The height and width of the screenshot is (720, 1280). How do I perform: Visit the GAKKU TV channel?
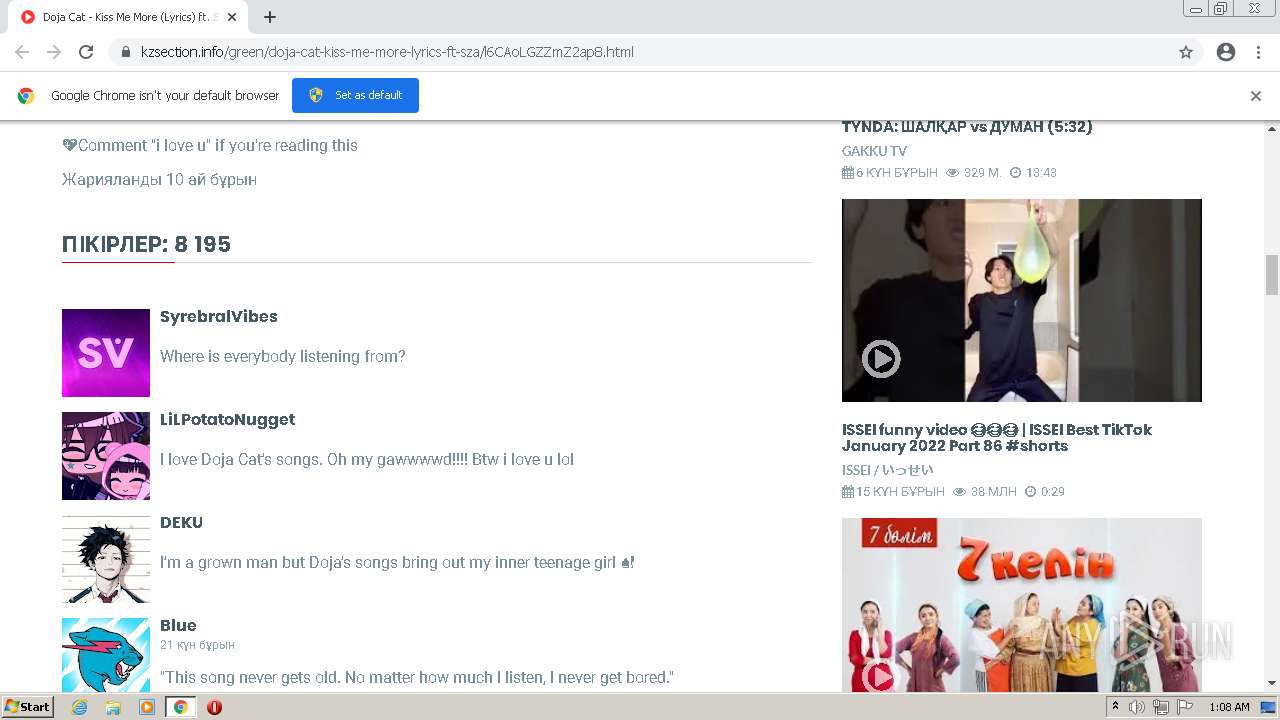pyautogui.click(x=874, y=151)
